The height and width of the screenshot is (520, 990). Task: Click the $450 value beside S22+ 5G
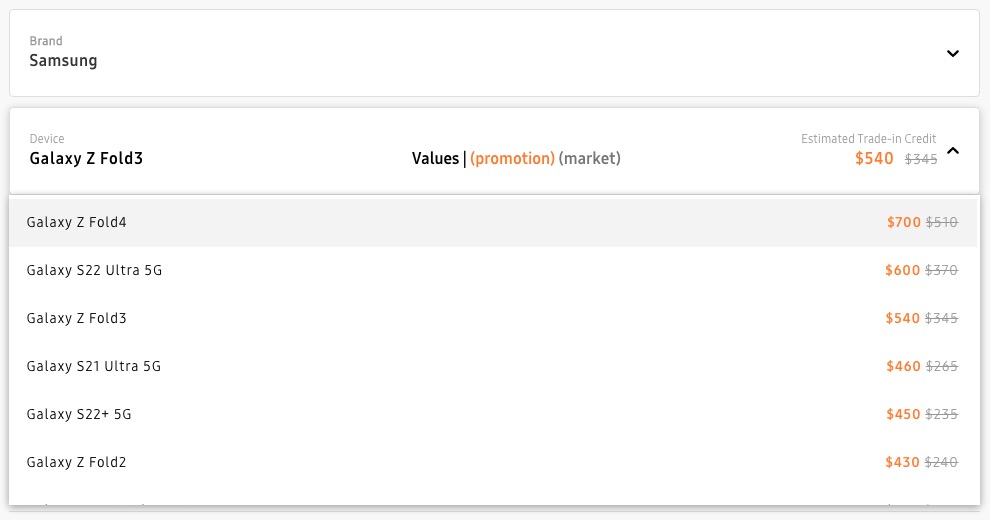pos(903,414)
